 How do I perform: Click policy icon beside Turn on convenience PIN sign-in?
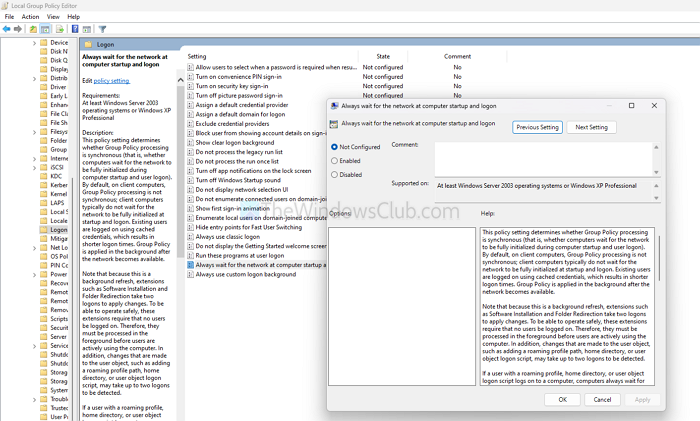[191, 77]
